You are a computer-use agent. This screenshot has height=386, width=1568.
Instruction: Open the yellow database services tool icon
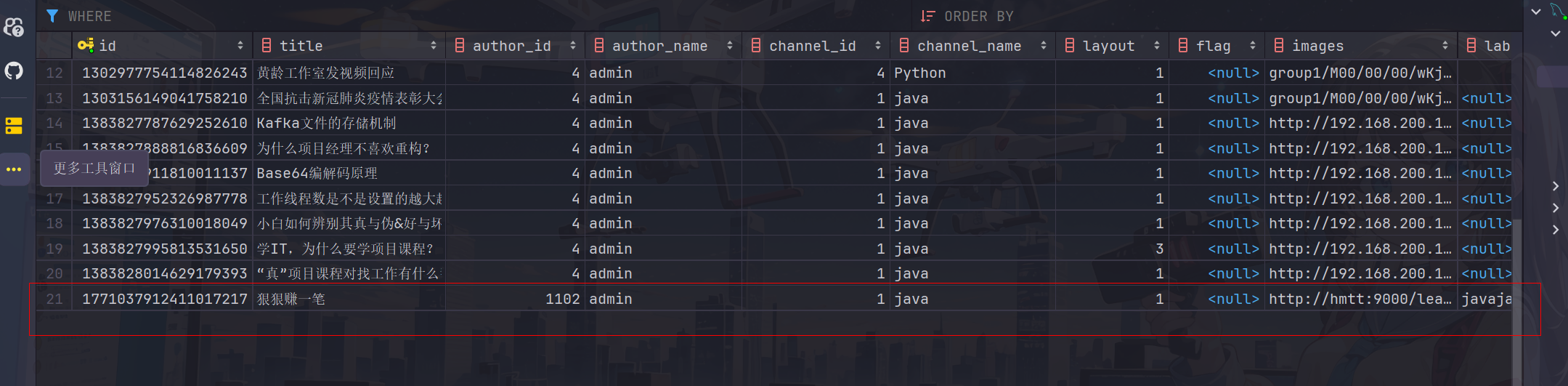14,126
